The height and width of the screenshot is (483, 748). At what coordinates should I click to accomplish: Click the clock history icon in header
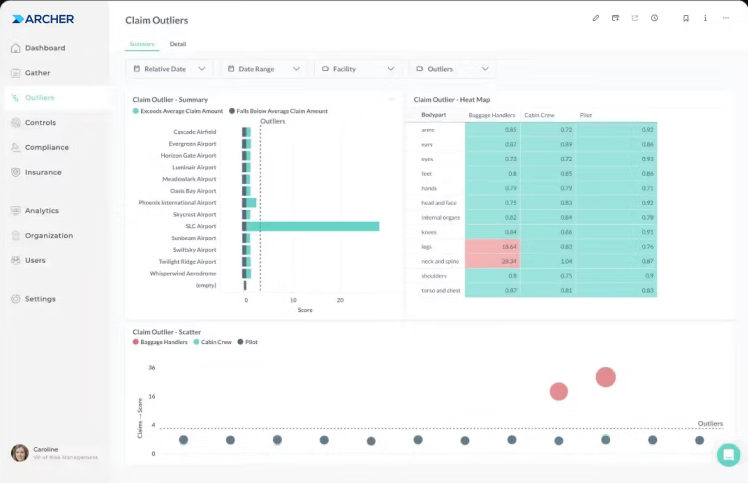(654, 18)
